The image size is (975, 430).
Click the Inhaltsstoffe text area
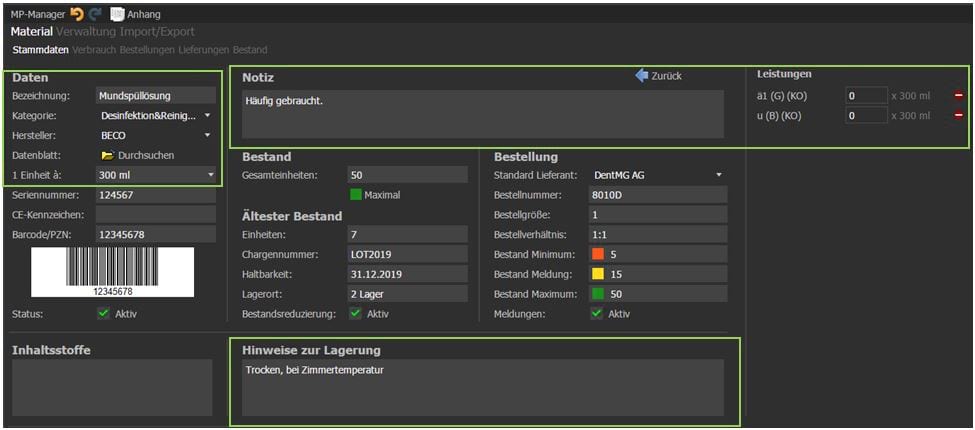click(x=113, y=387)
